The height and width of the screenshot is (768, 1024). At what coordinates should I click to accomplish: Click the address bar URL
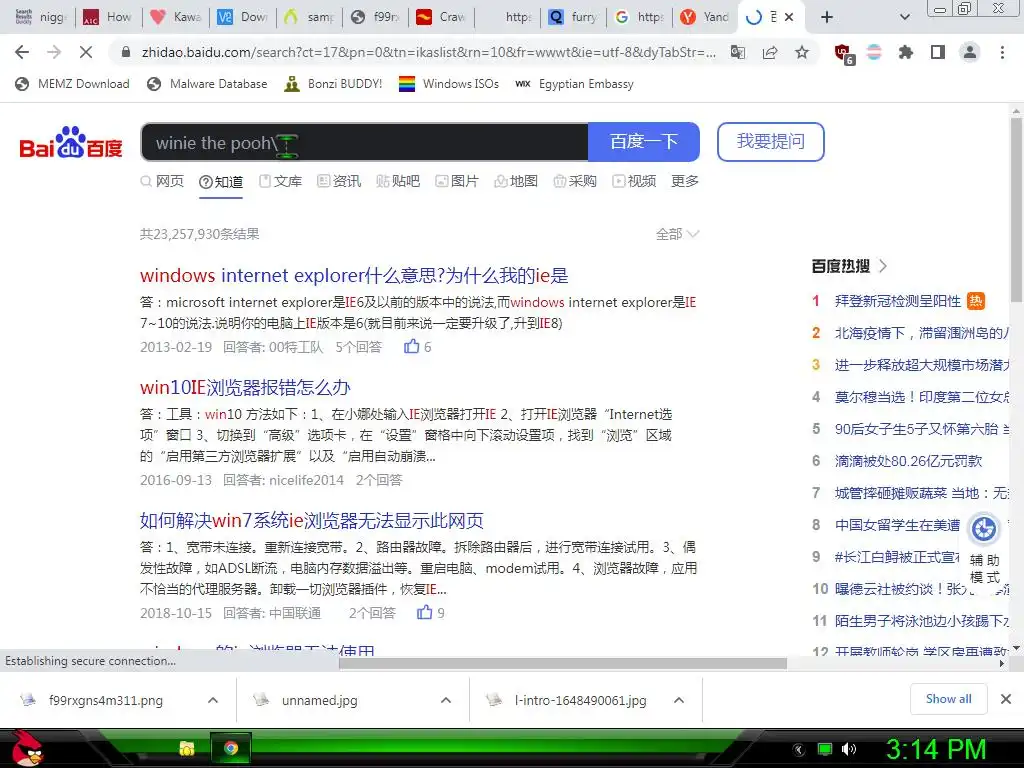[428, 52]
